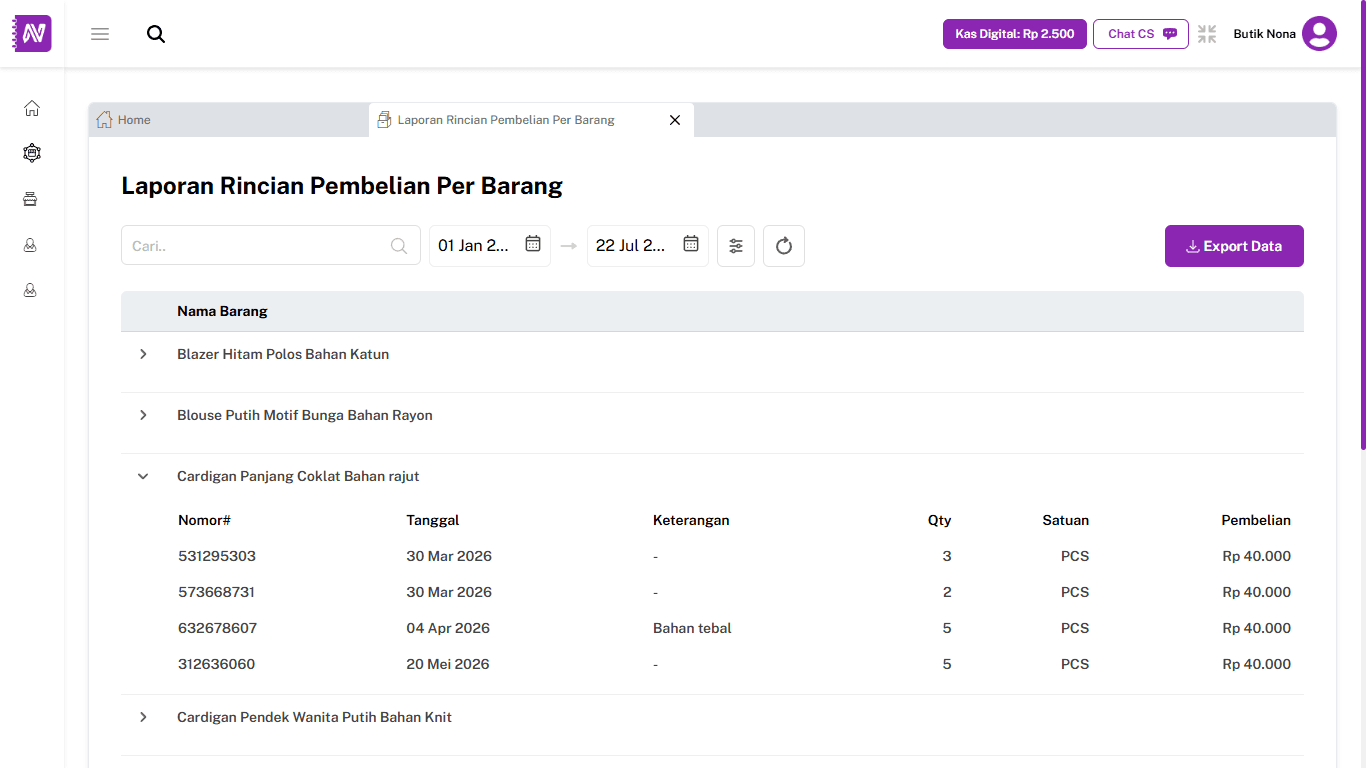Click the exit fullscreen arrows icon

pyautogui.click(x=1207, y=34)
